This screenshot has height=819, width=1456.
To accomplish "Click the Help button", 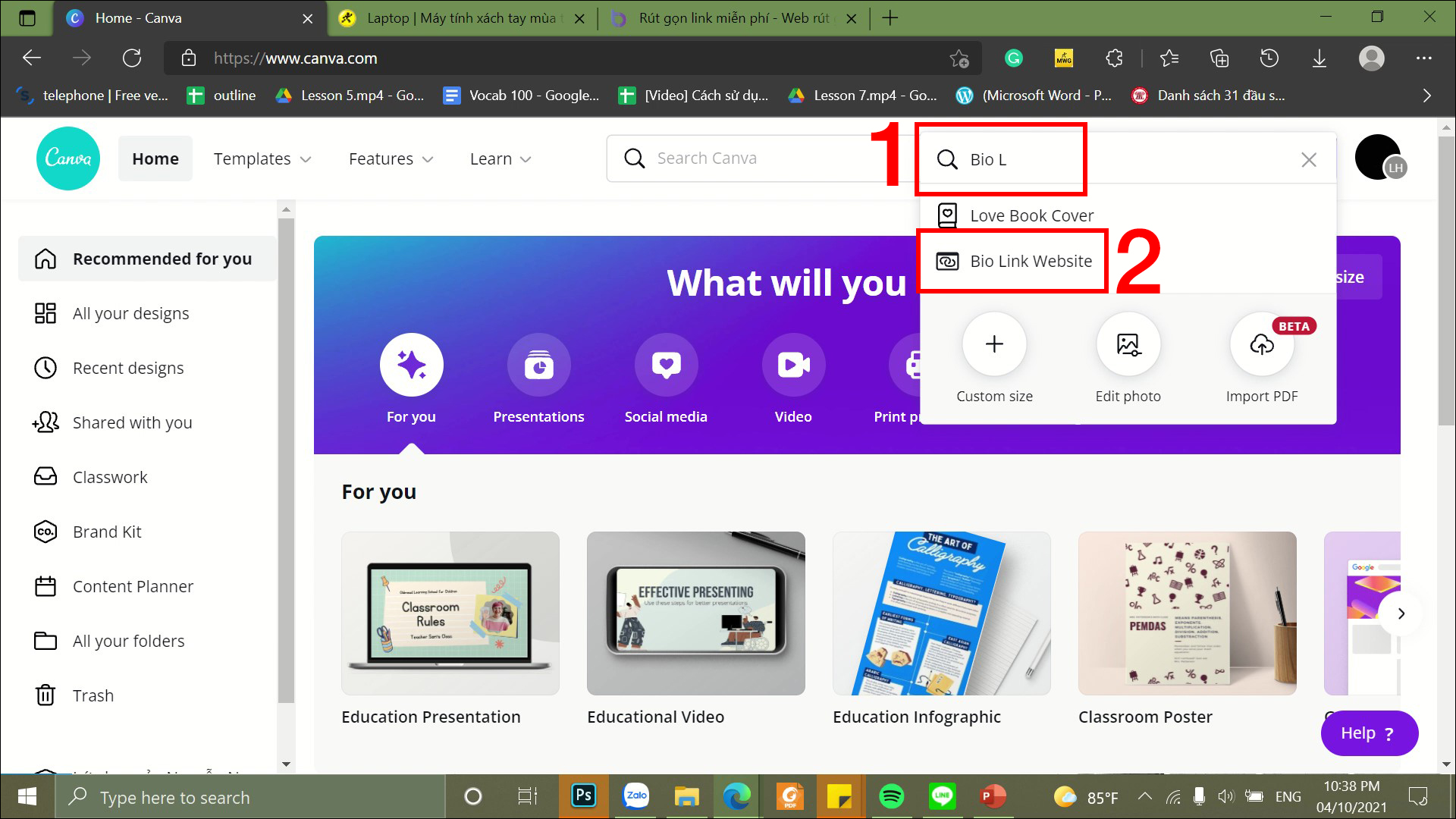I will pos(1368,732).
